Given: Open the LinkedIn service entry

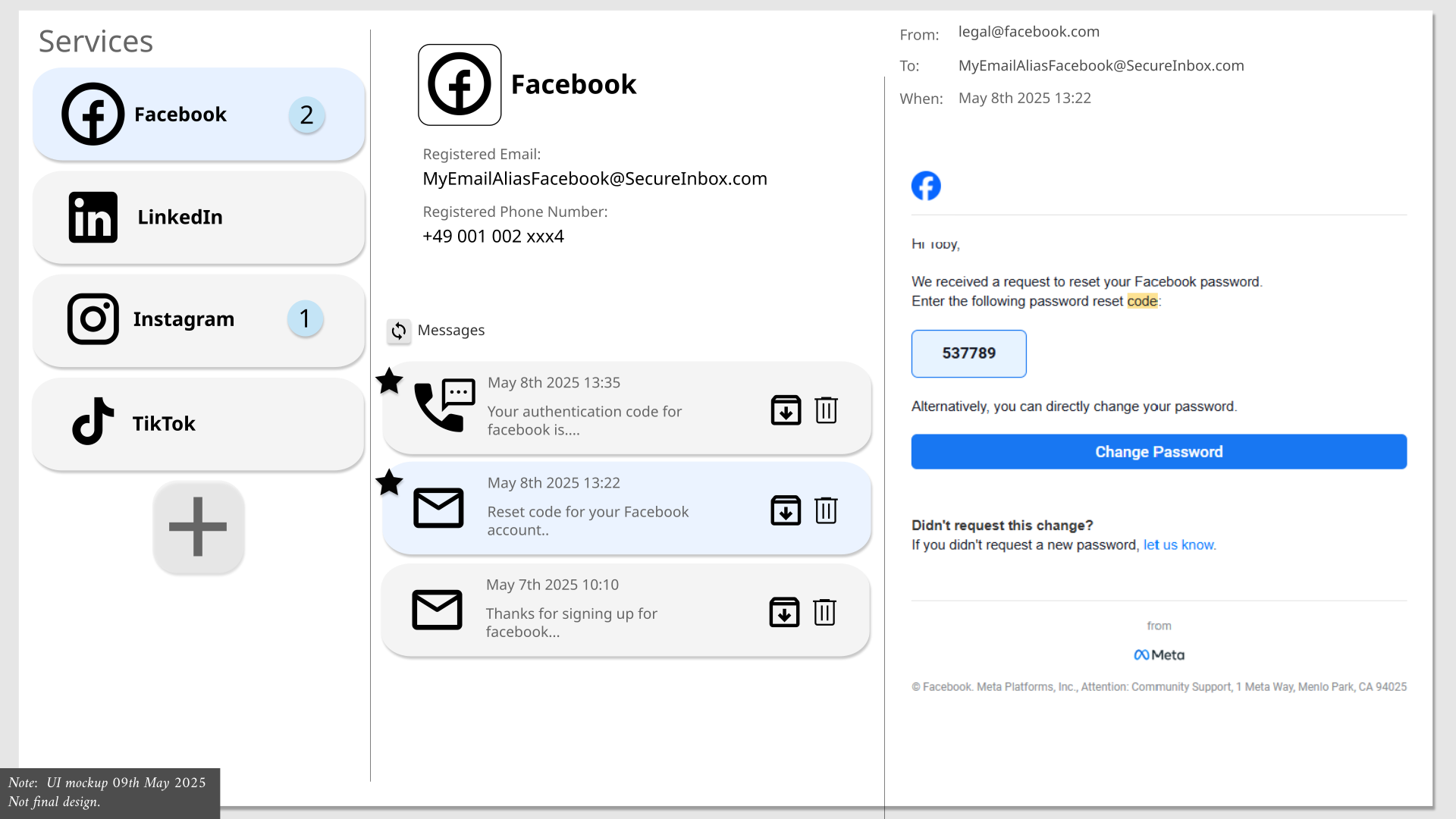Looking at the screenshot, I should point(199,217).
